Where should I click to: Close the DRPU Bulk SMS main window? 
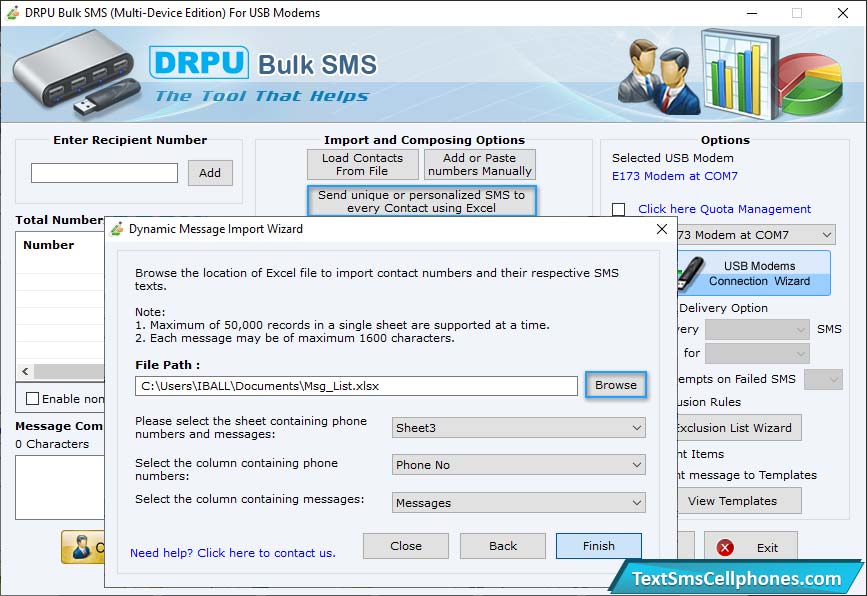pyautogui.click(x=843, y=13)
